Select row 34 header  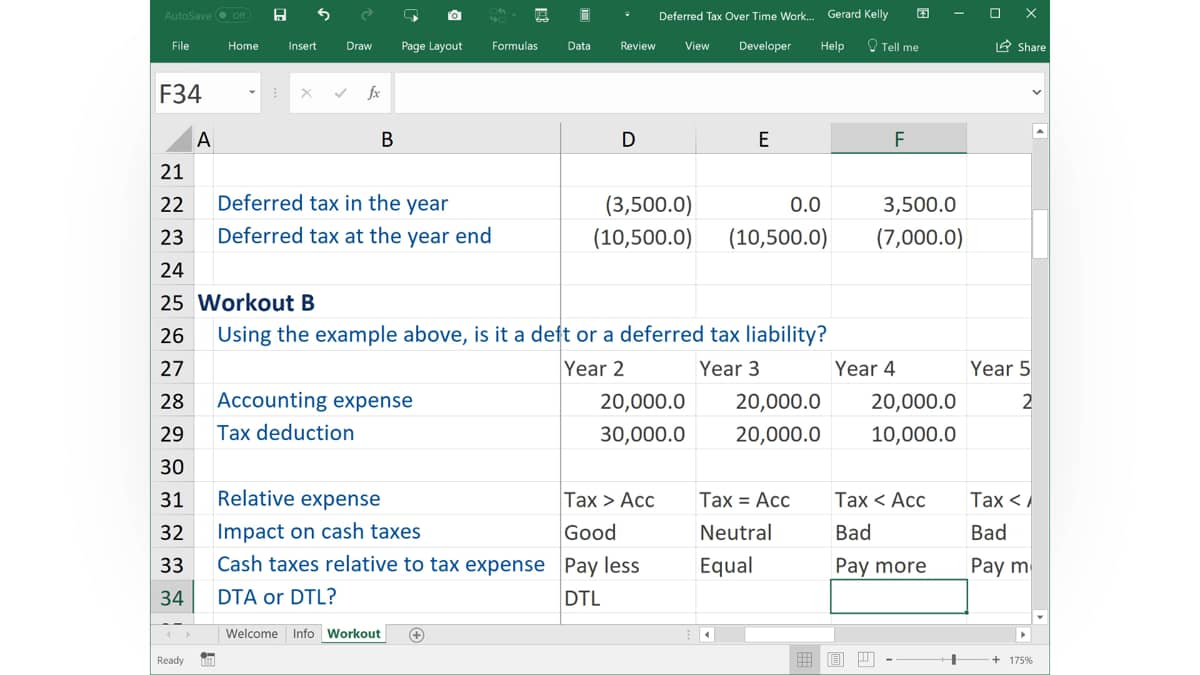click(172, 598)
